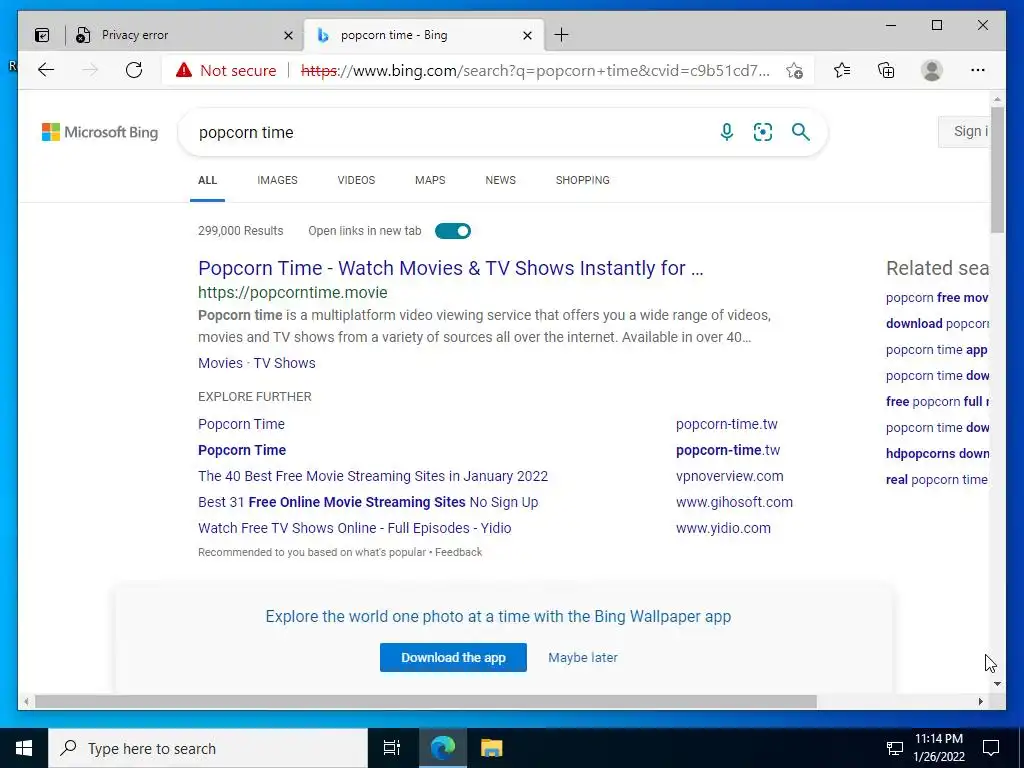Switch to NEWS results
This screenshot has height=768, width=1024.
point(500,180)
